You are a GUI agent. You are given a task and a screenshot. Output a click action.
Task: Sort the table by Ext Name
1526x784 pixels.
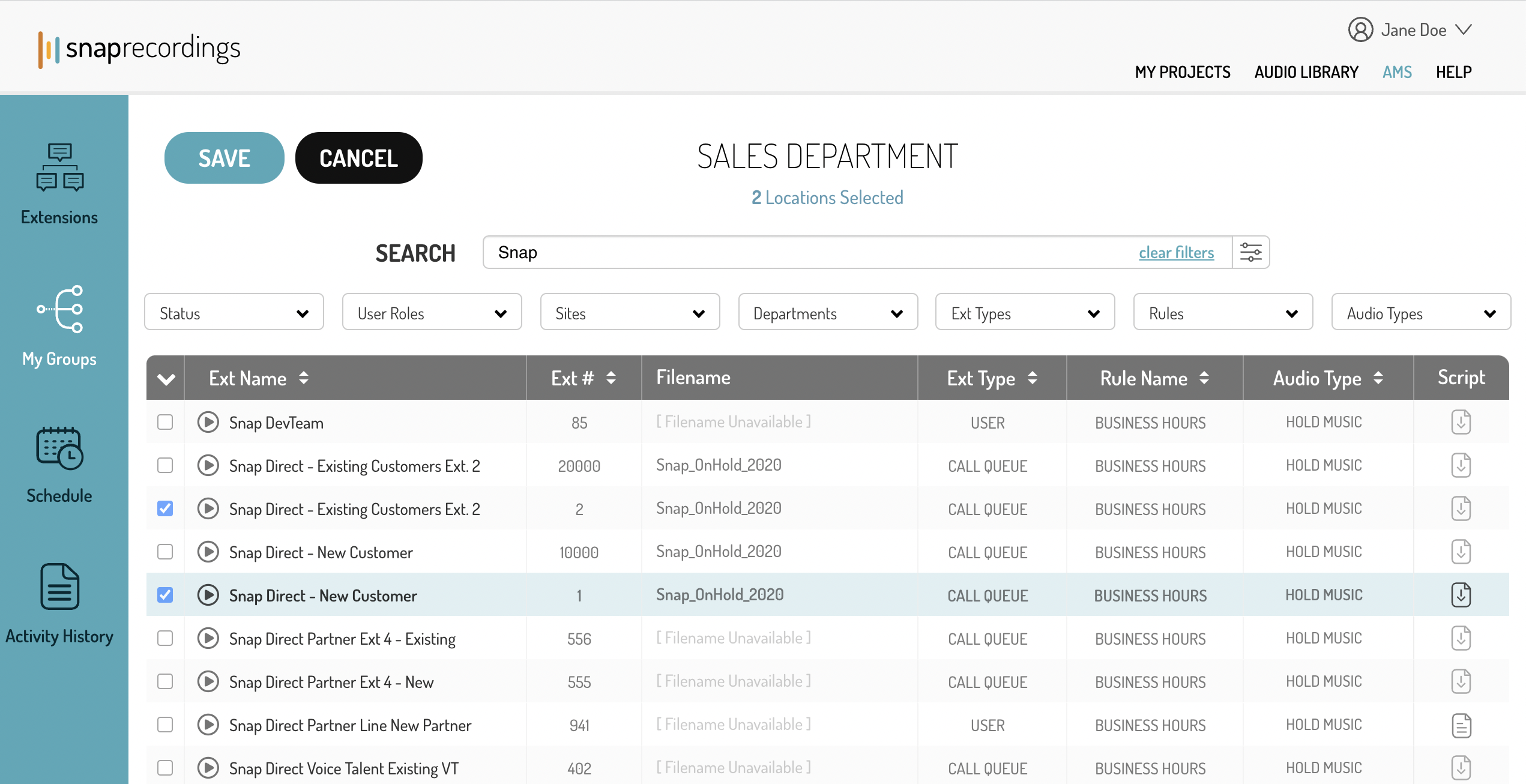303,378
